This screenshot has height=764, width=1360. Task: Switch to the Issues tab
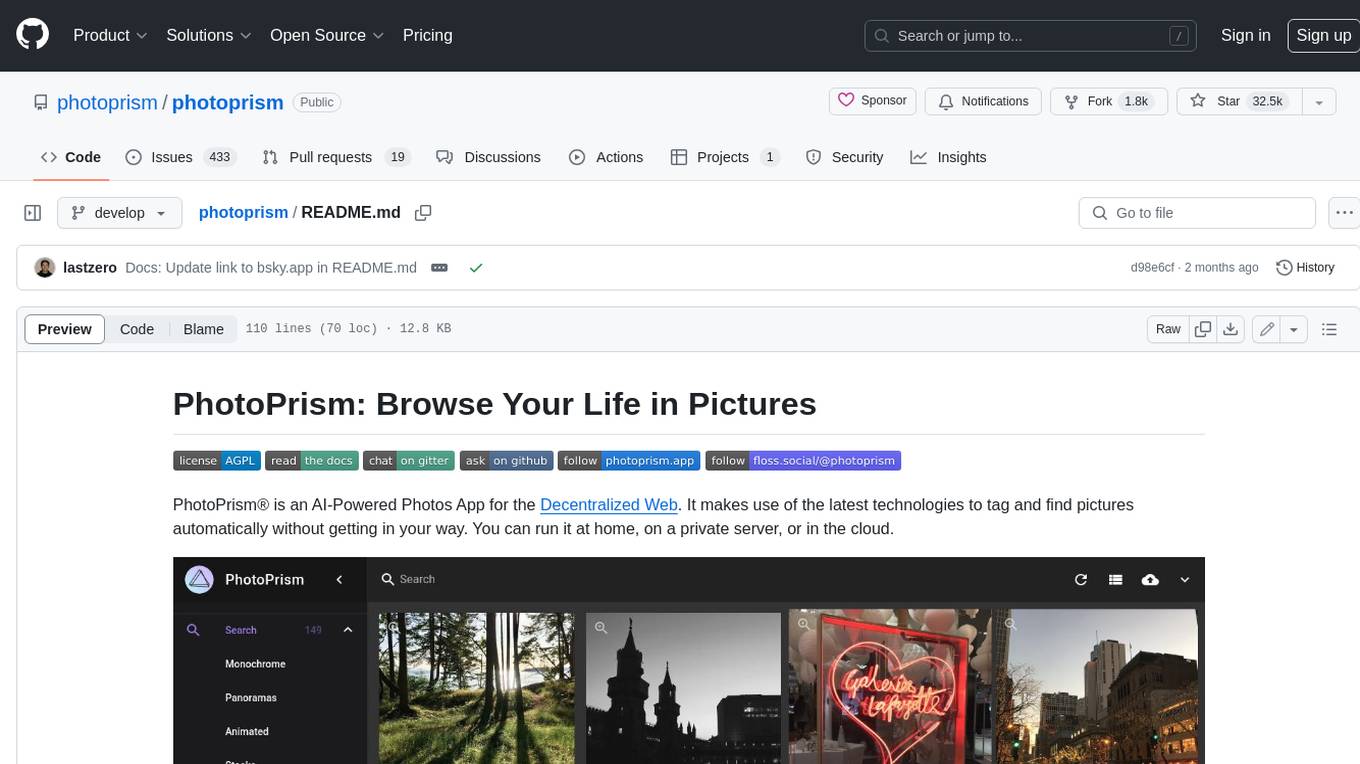pyautogui.click(x=179, y=157)
